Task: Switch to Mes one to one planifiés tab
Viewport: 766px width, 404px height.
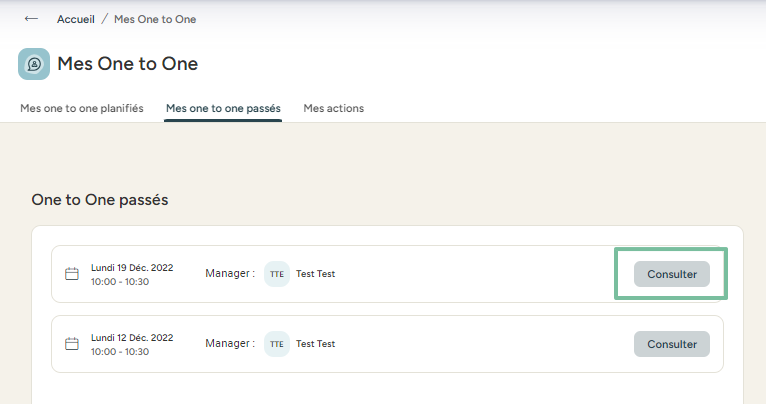Action: pos(82,108)
